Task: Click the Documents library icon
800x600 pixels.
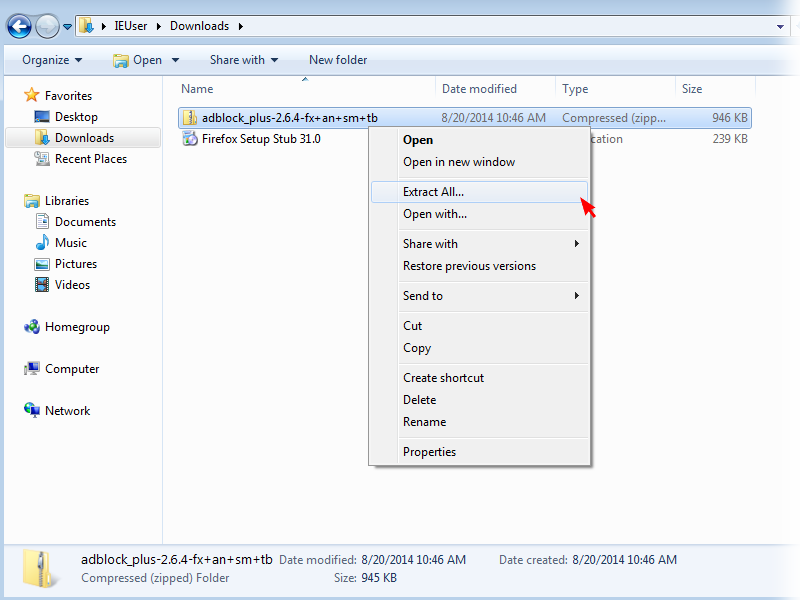Action: click(x=42, y=221)
